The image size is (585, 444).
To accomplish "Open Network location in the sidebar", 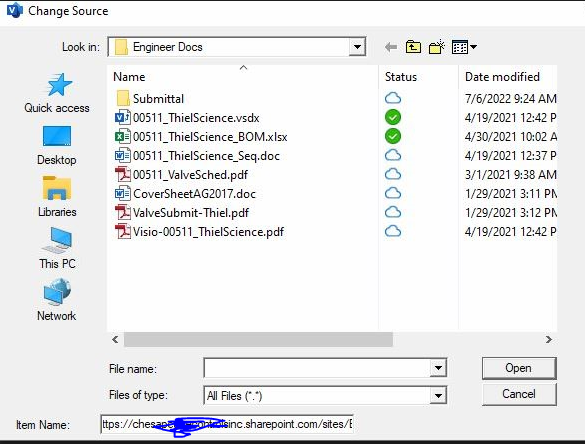I will 57,300.
